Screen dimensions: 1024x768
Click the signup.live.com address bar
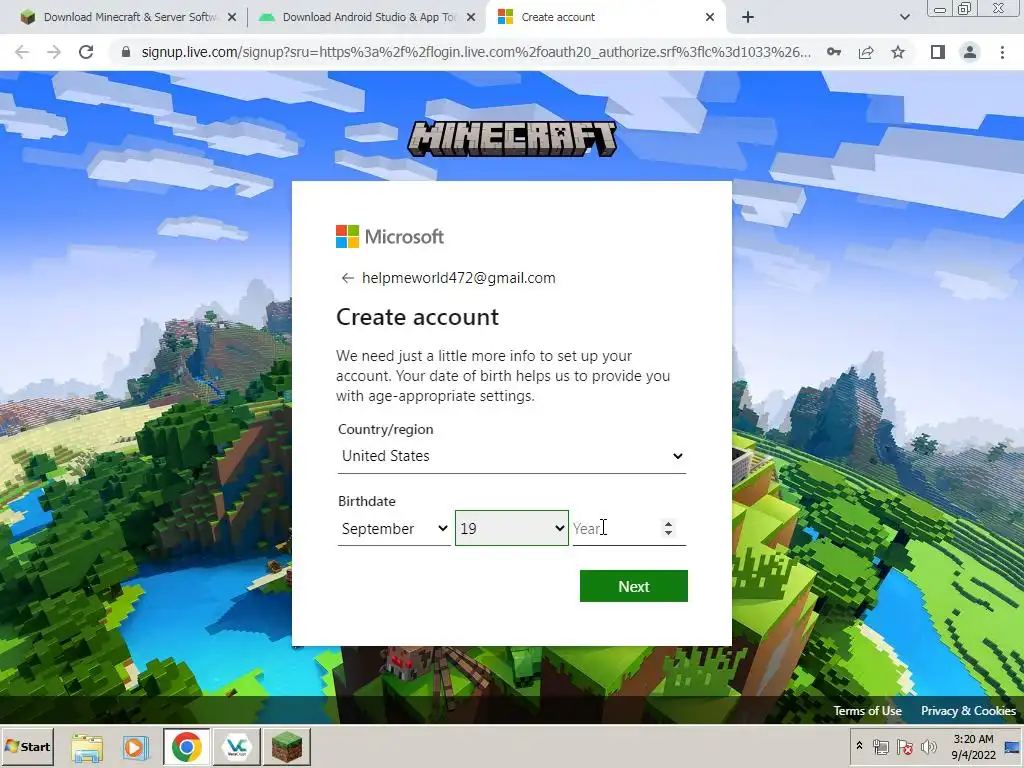476,52
